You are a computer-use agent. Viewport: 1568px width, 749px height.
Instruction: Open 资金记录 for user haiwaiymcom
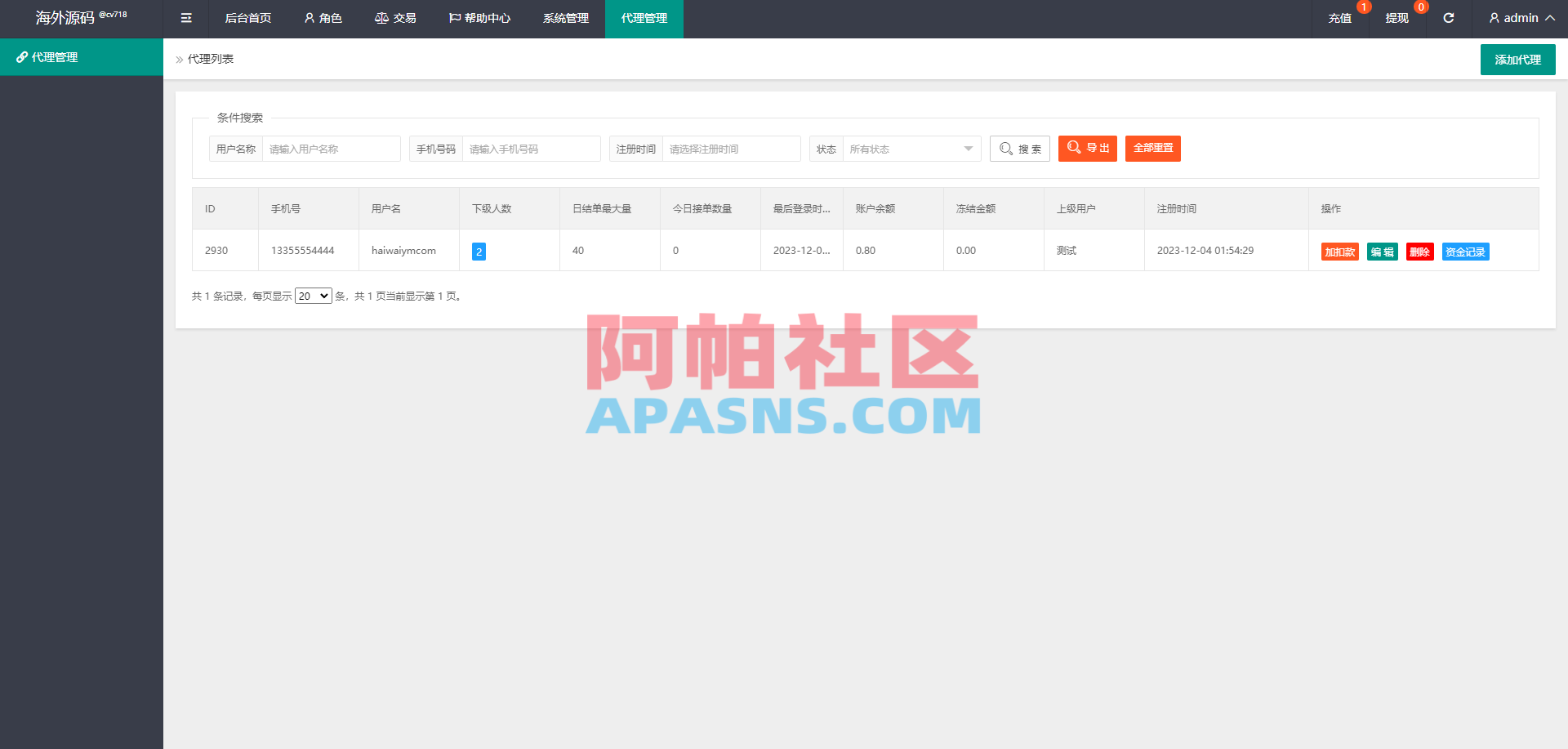point(1465,251)
